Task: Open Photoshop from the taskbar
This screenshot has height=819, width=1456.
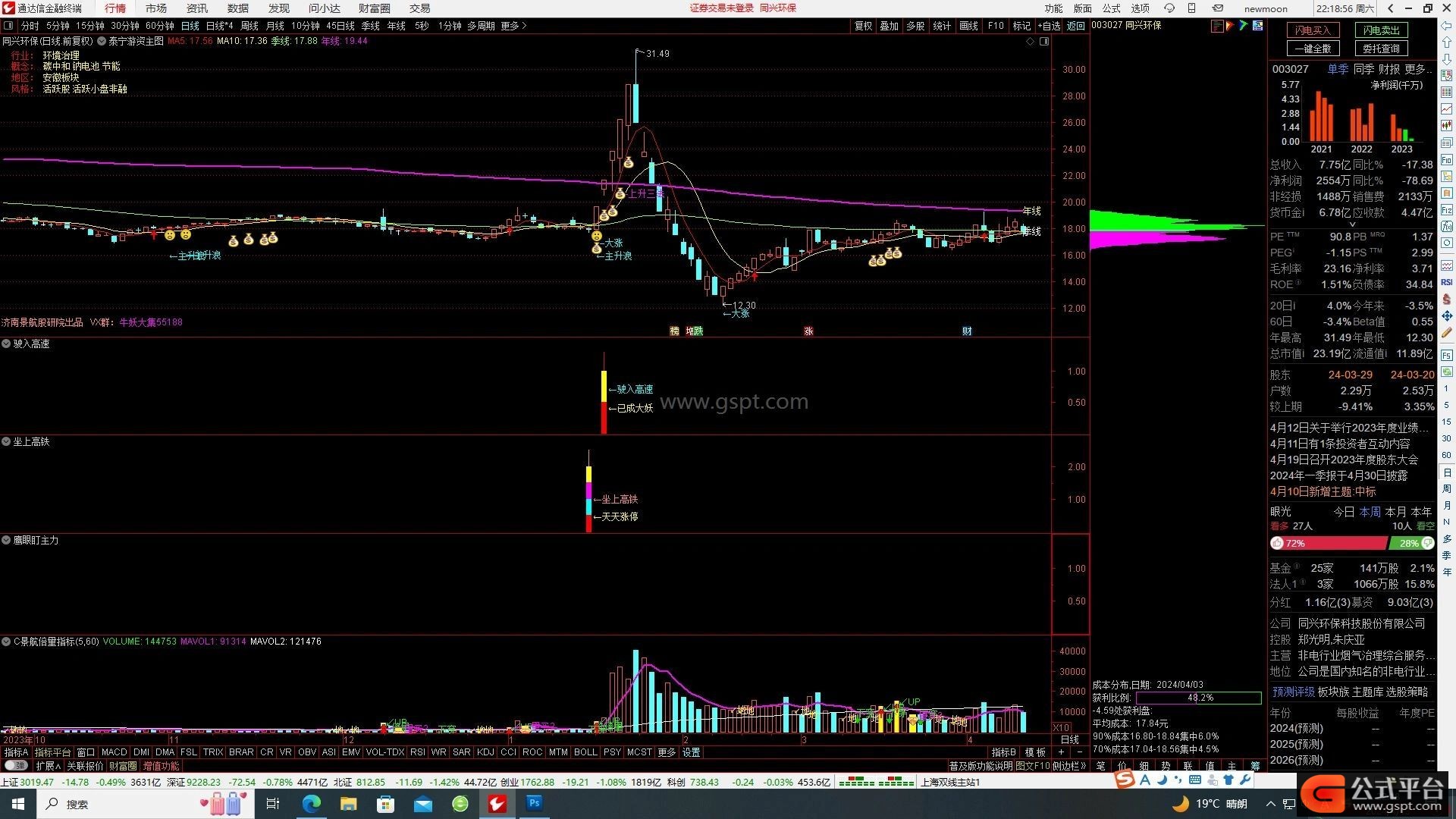Action: (535, 804)
